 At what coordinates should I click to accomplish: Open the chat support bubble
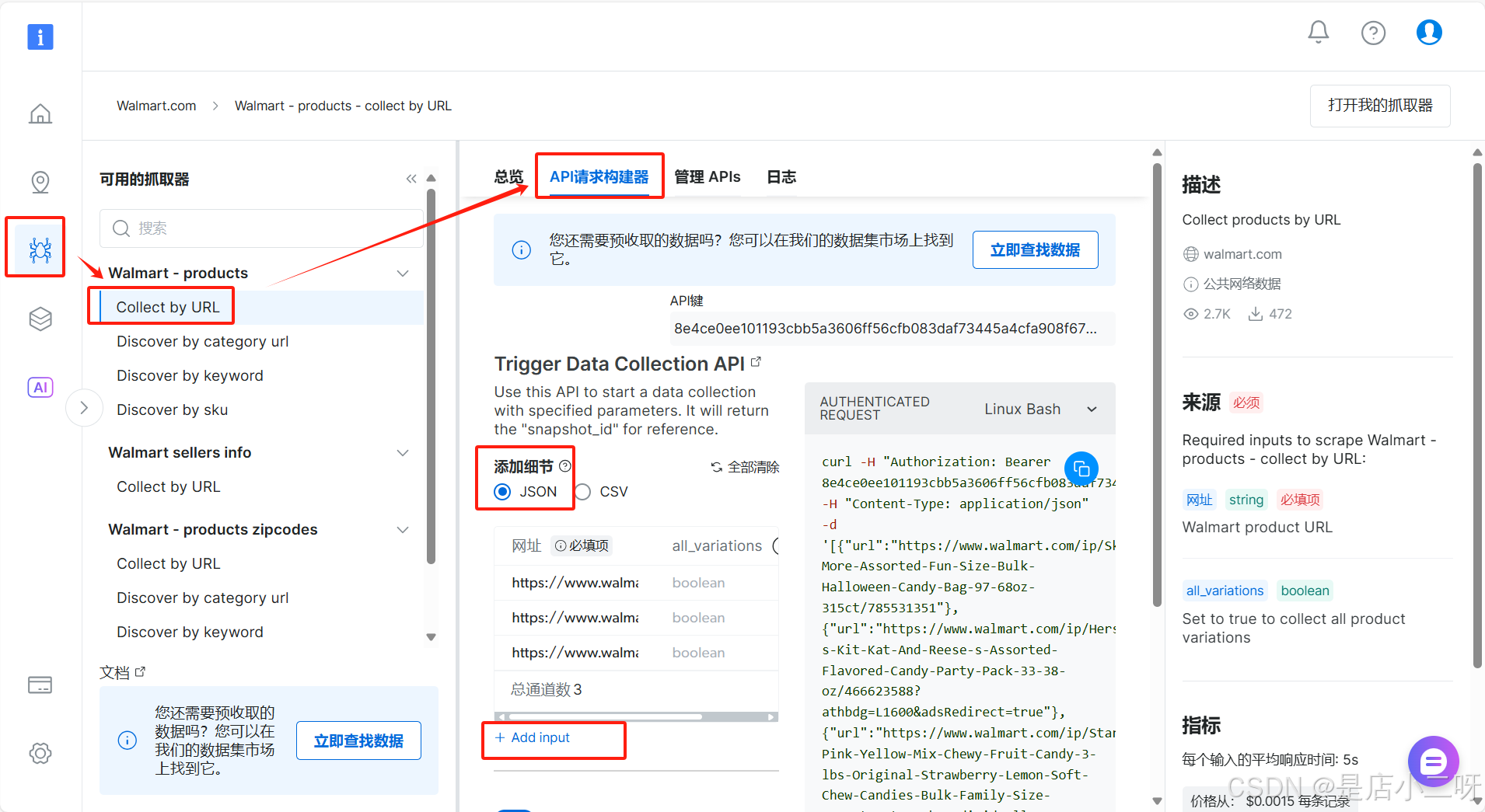1432,761
